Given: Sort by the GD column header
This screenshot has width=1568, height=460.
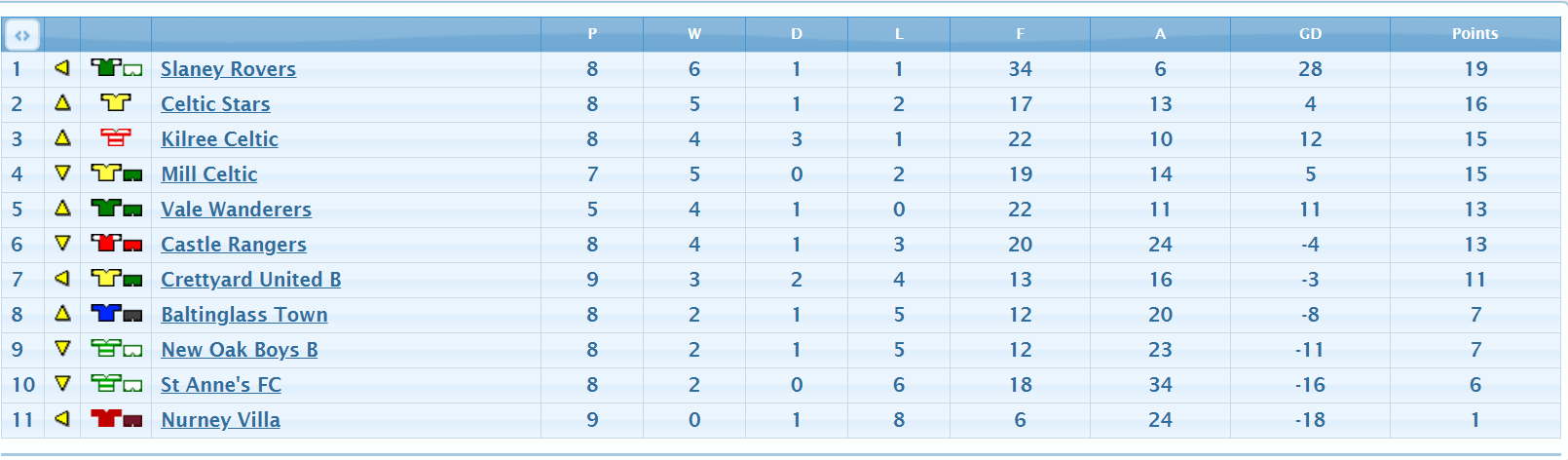Looking at the screenshot, I should pos(1310,33).
